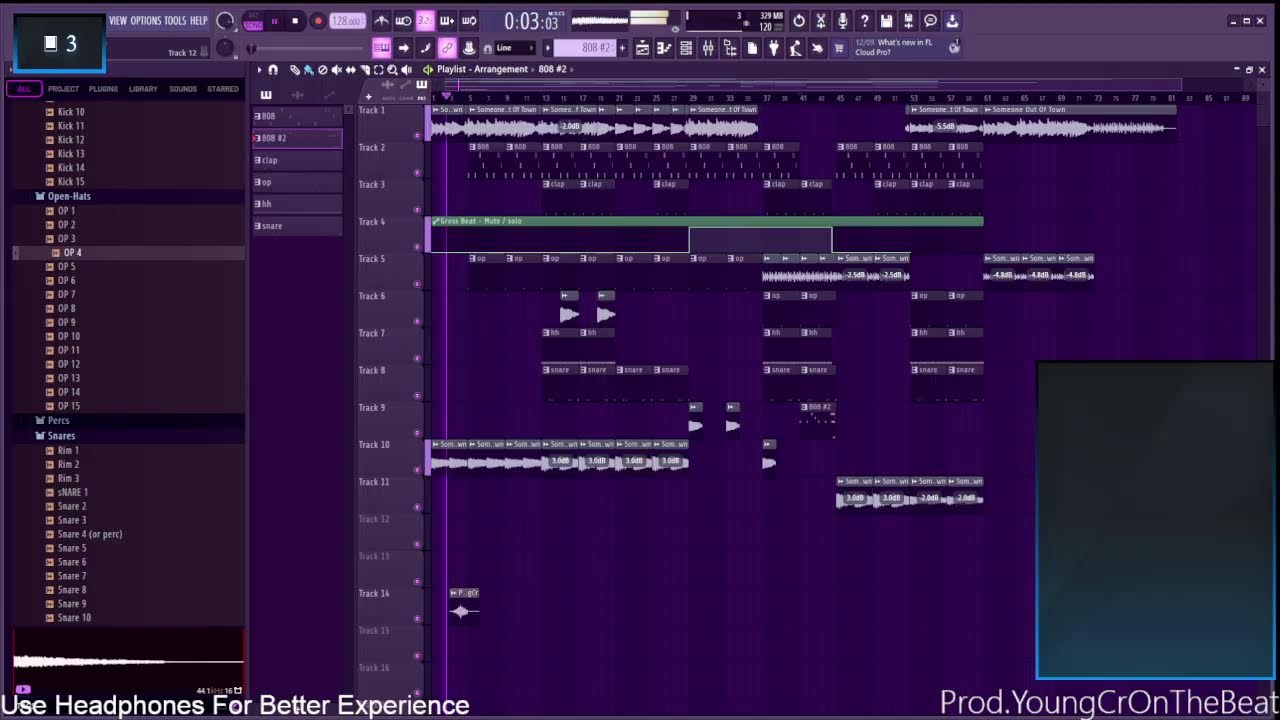Click the shopping cart icon
Screen dimensions: 1280x720
[839, 48]
